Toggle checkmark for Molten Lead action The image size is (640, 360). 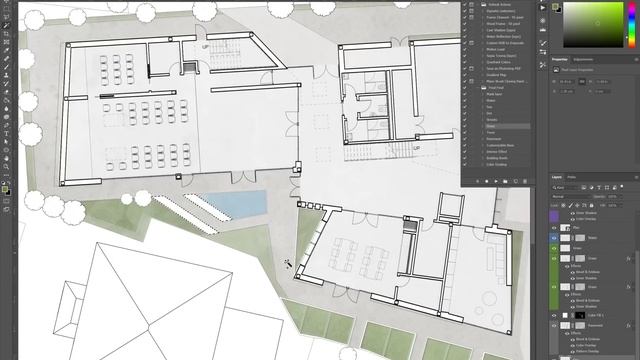point(464,49)
